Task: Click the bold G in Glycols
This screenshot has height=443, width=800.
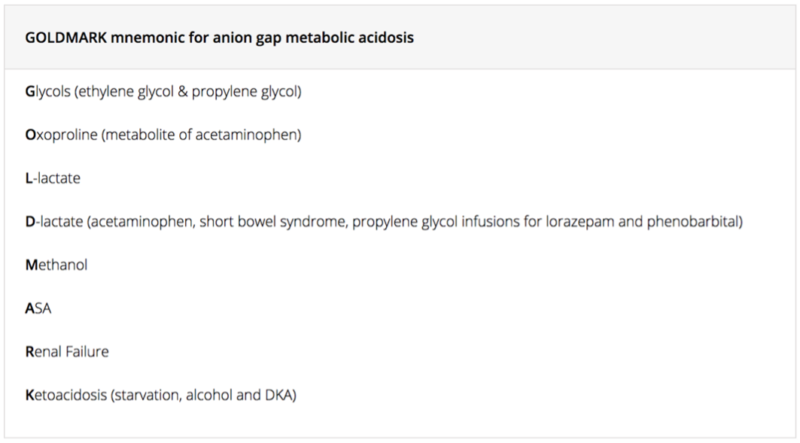Action: [x=30, y=92]
